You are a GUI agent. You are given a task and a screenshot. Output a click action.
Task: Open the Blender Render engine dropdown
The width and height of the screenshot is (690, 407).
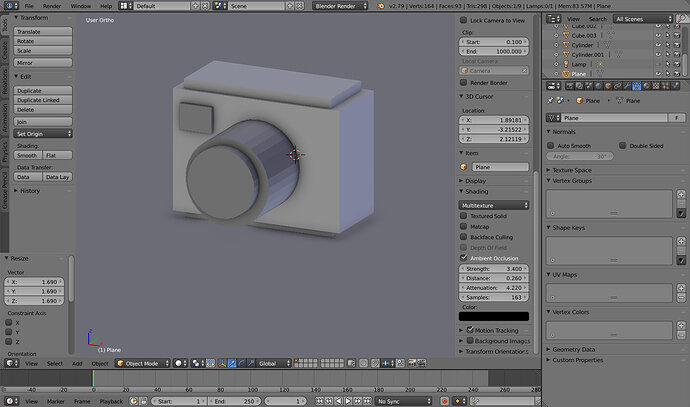pyautogui.click(x=340, y=6)
